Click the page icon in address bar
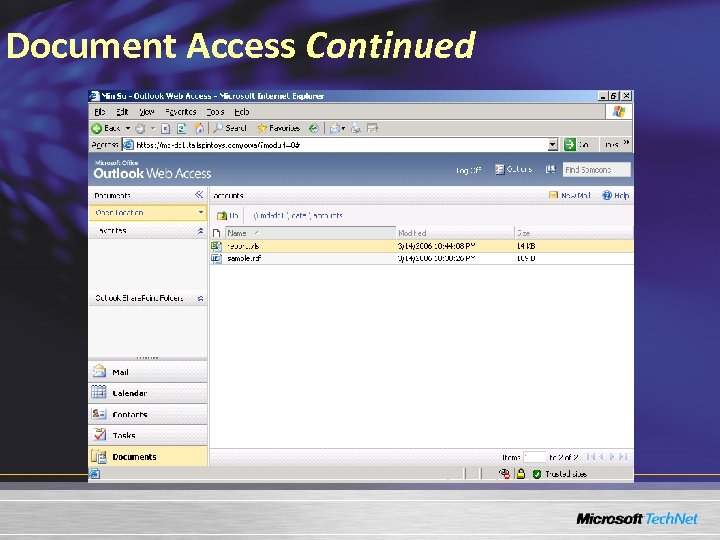Screen dimensions: 720x540 129,145
